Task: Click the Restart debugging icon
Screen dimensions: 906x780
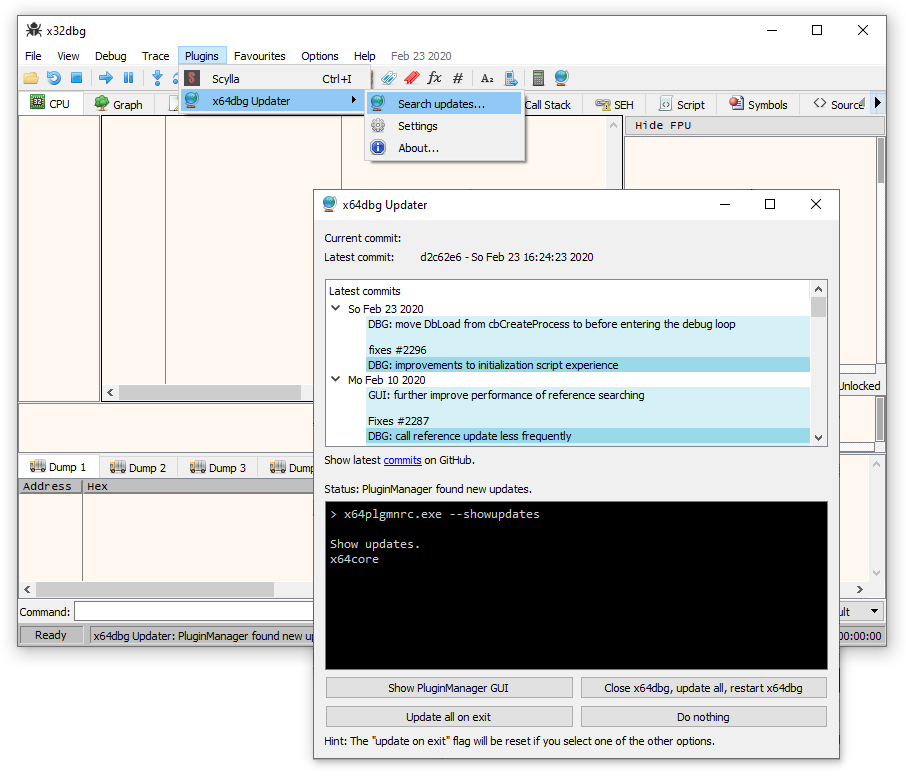Action: 54,78
